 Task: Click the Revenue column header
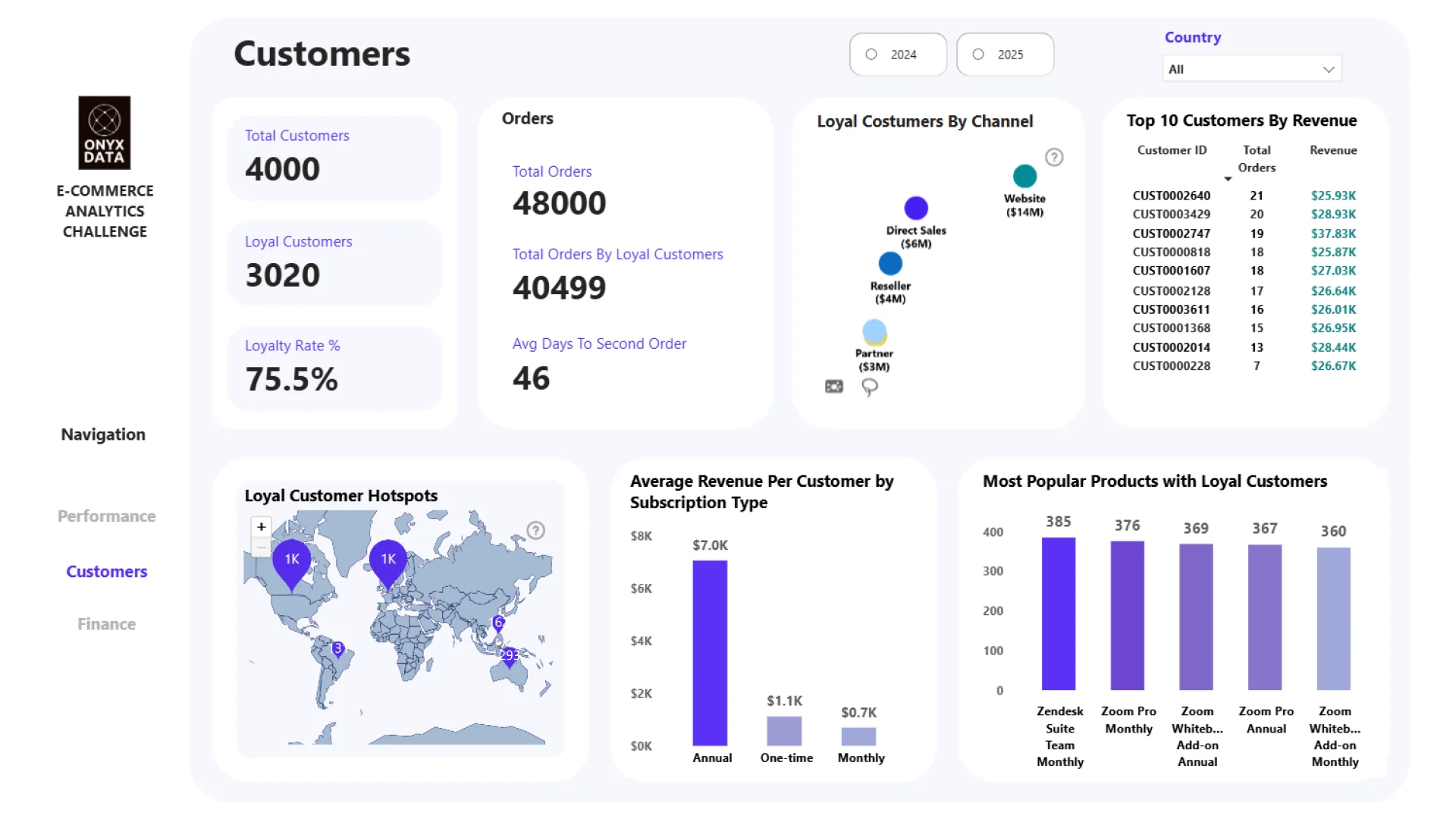[x=1332, y=150]
